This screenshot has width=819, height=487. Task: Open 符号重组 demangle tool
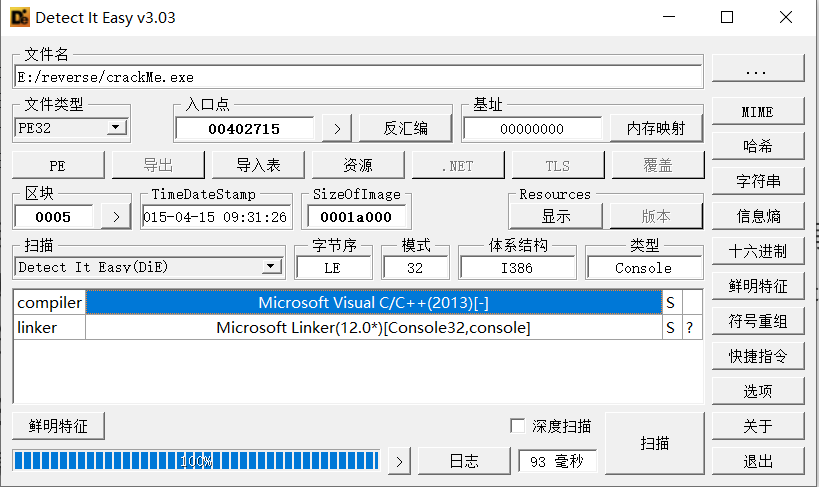(757, 321)
